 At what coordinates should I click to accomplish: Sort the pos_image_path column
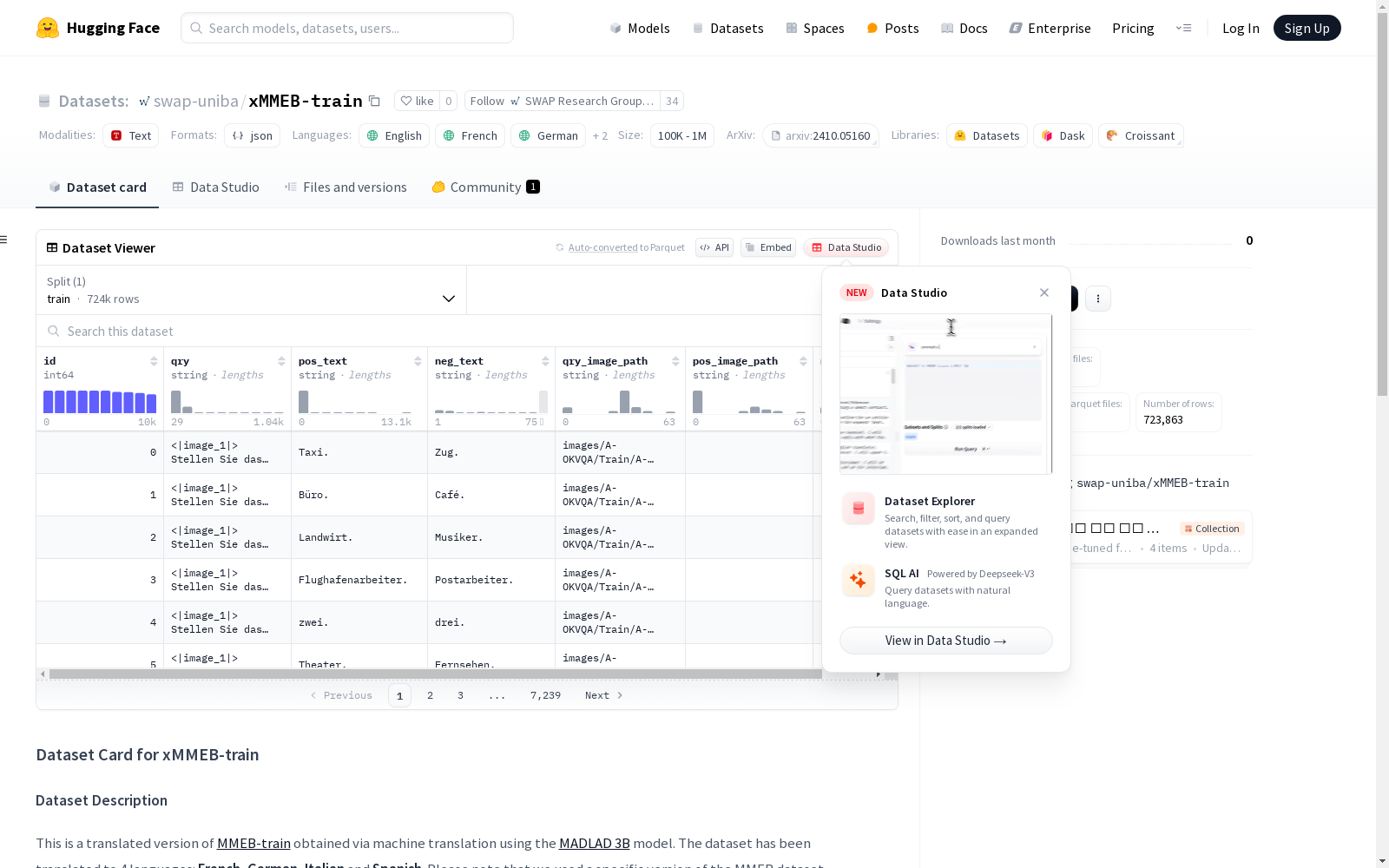coord(803,361)
